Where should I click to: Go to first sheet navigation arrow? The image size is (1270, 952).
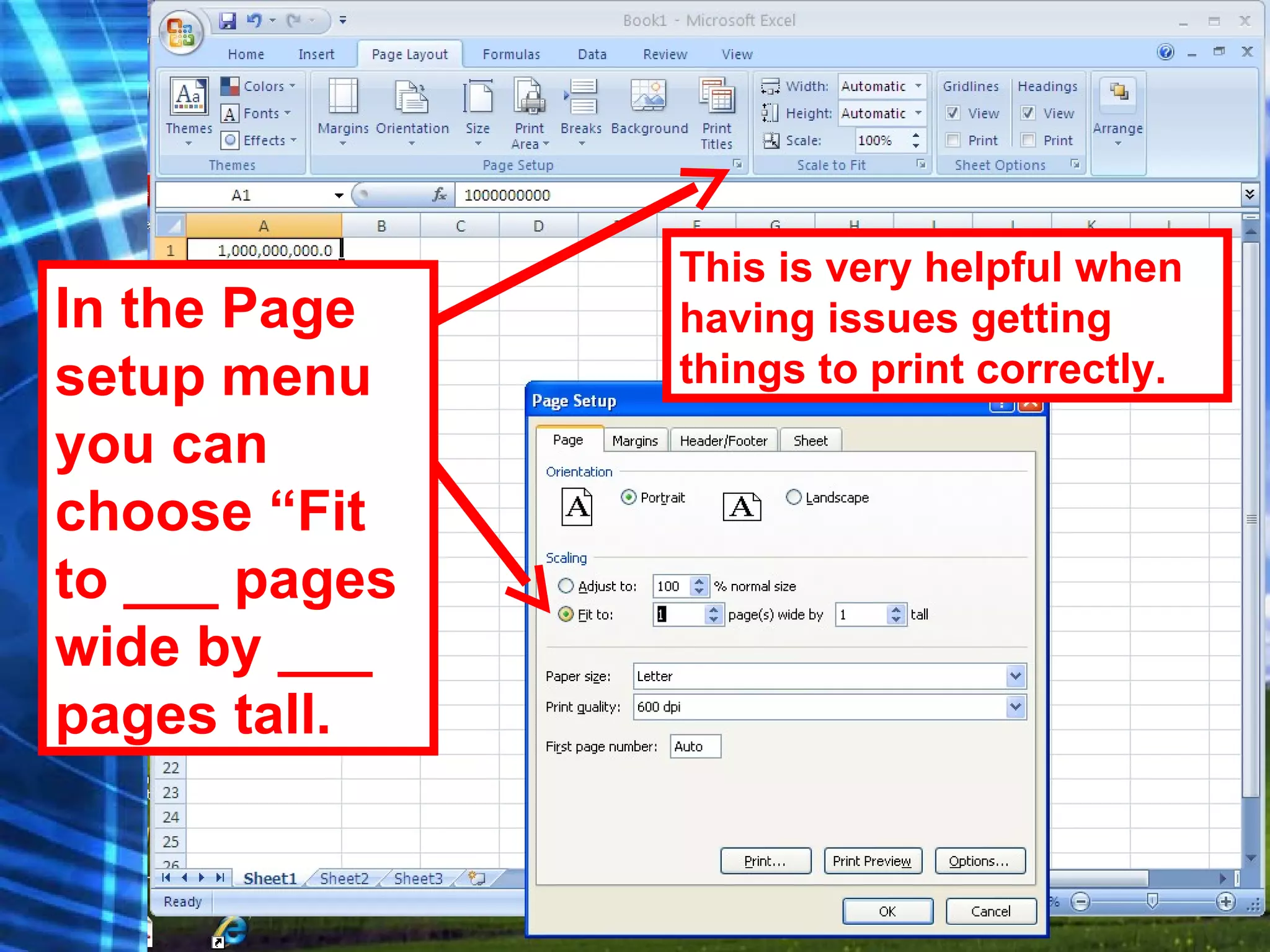[166, 878]
